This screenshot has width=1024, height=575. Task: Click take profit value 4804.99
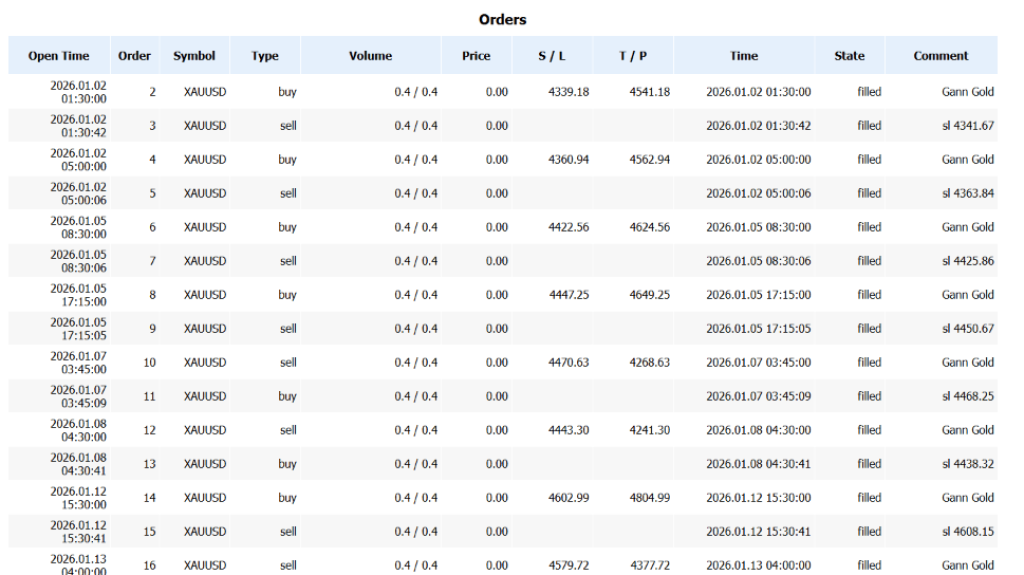pyautogui.click(x=650, y=497)
